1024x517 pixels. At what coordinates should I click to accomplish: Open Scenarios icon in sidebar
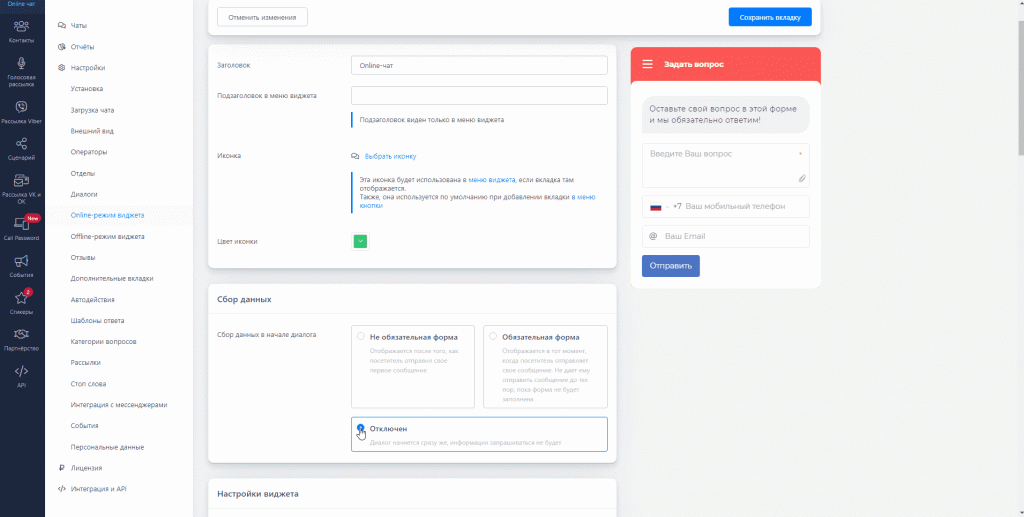point(21,146)
